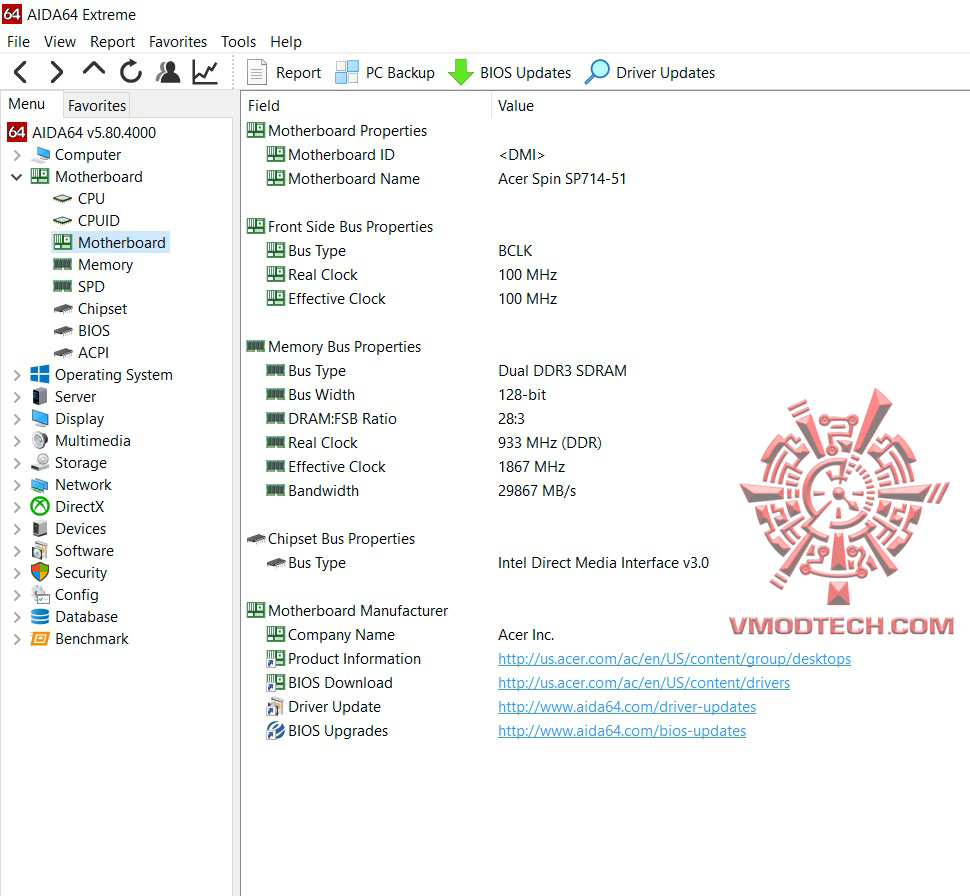Image resolution: width=970 pixels, height=896 pixels.
Task: Select BIOS in the tree
Action: click(94, 330)
